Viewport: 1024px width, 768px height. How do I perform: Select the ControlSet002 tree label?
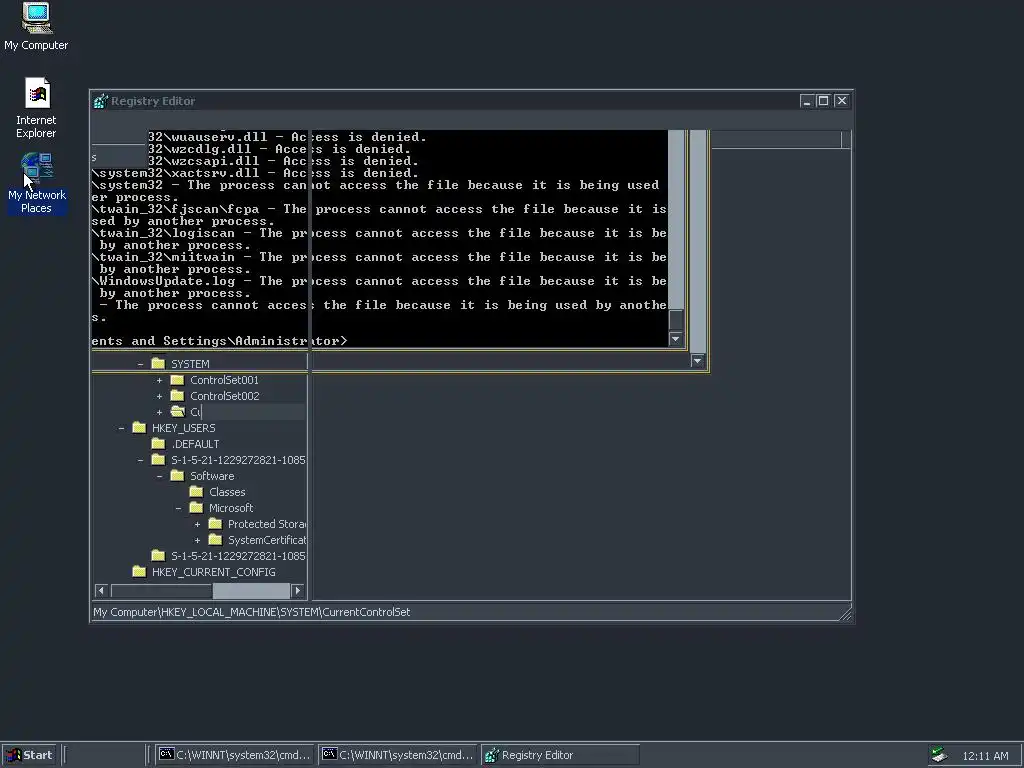click(x=225, y=396)
